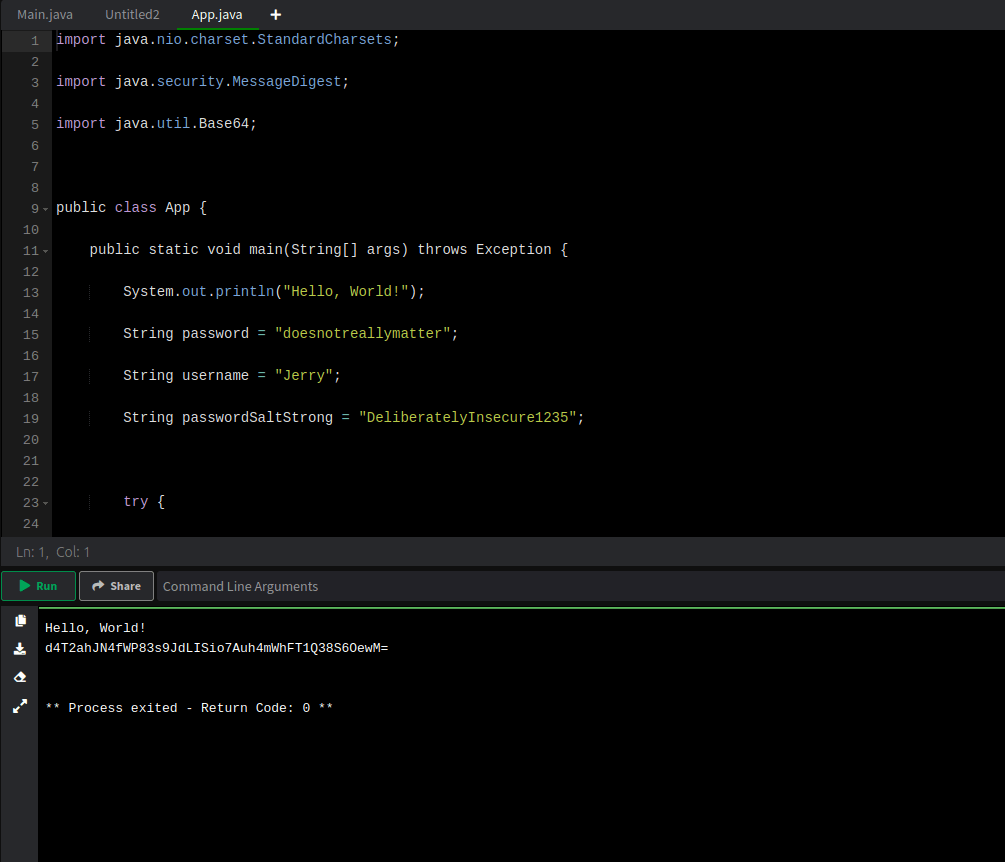Screen dimensions: 1005x862
Task: Clear the console with eraser icon
Action: coord(21,677)
